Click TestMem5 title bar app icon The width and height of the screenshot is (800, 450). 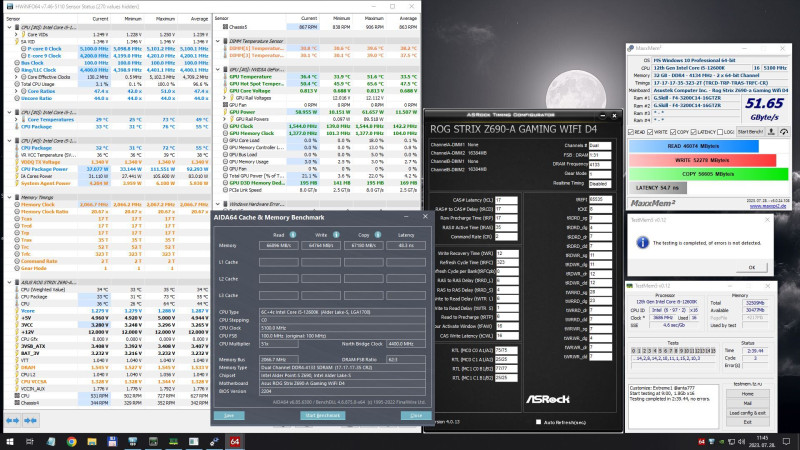630,286
